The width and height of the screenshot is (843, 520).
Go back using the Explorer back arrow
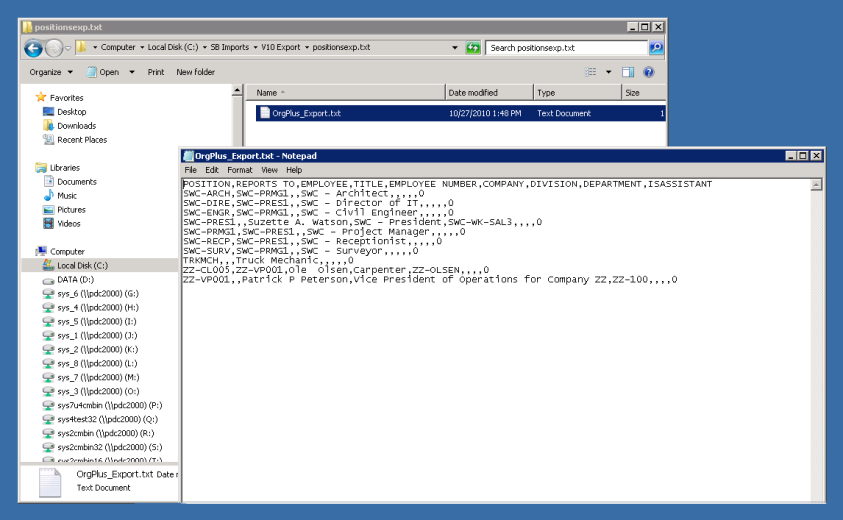coord(33,48)
